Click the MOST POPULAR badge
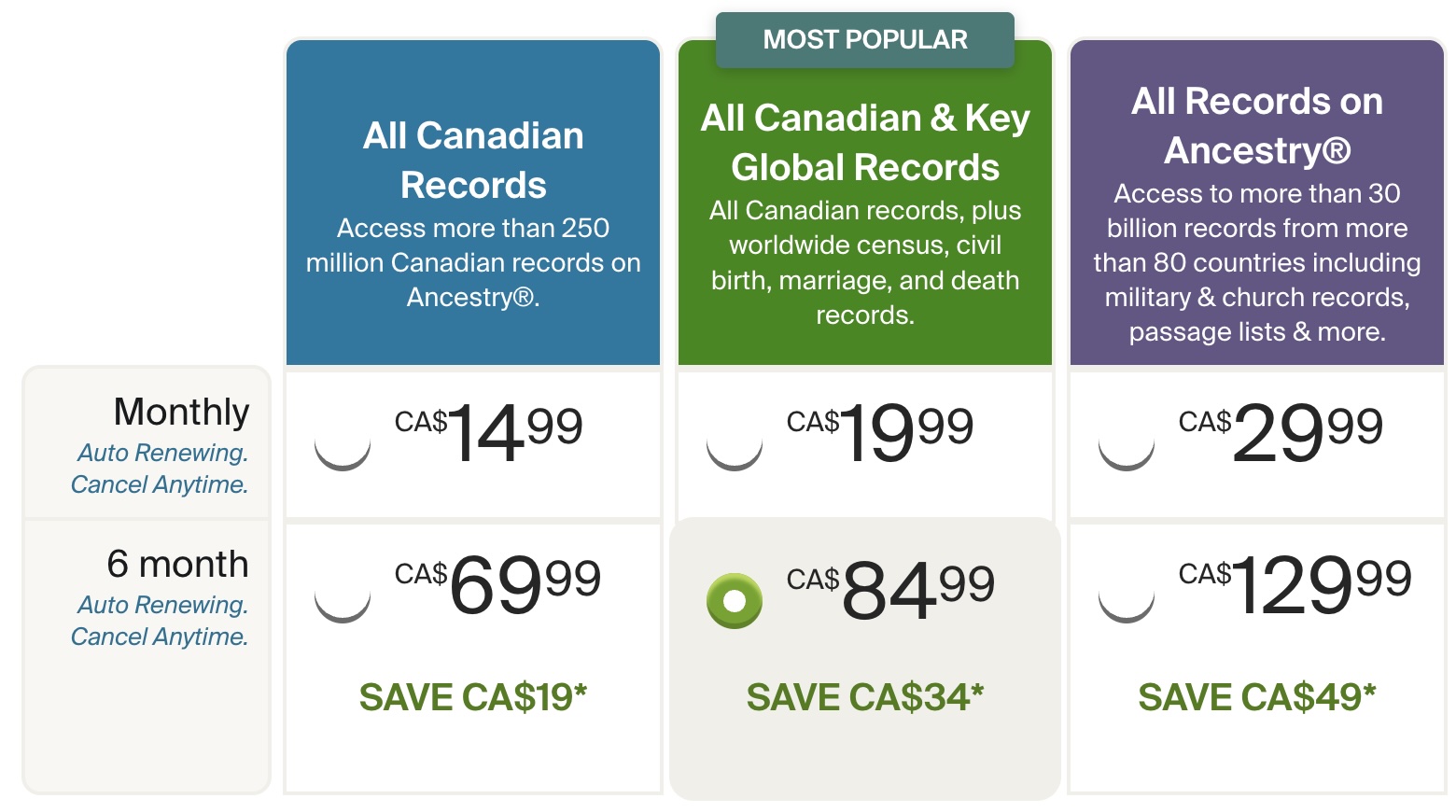The width and height of the screenshot is (1456, 812). [865, 40]
